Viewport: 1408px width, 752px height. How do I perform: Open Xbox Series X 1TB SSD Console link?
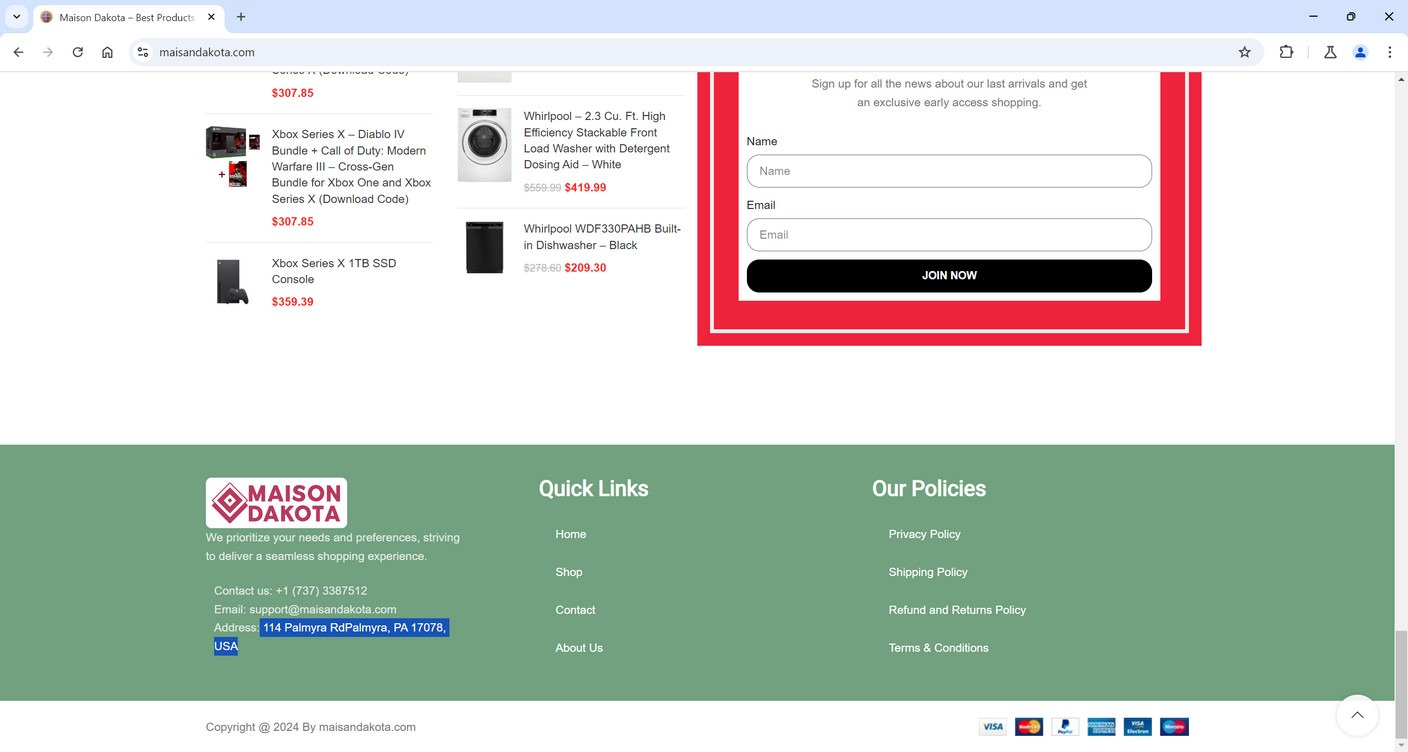point(334,271)
